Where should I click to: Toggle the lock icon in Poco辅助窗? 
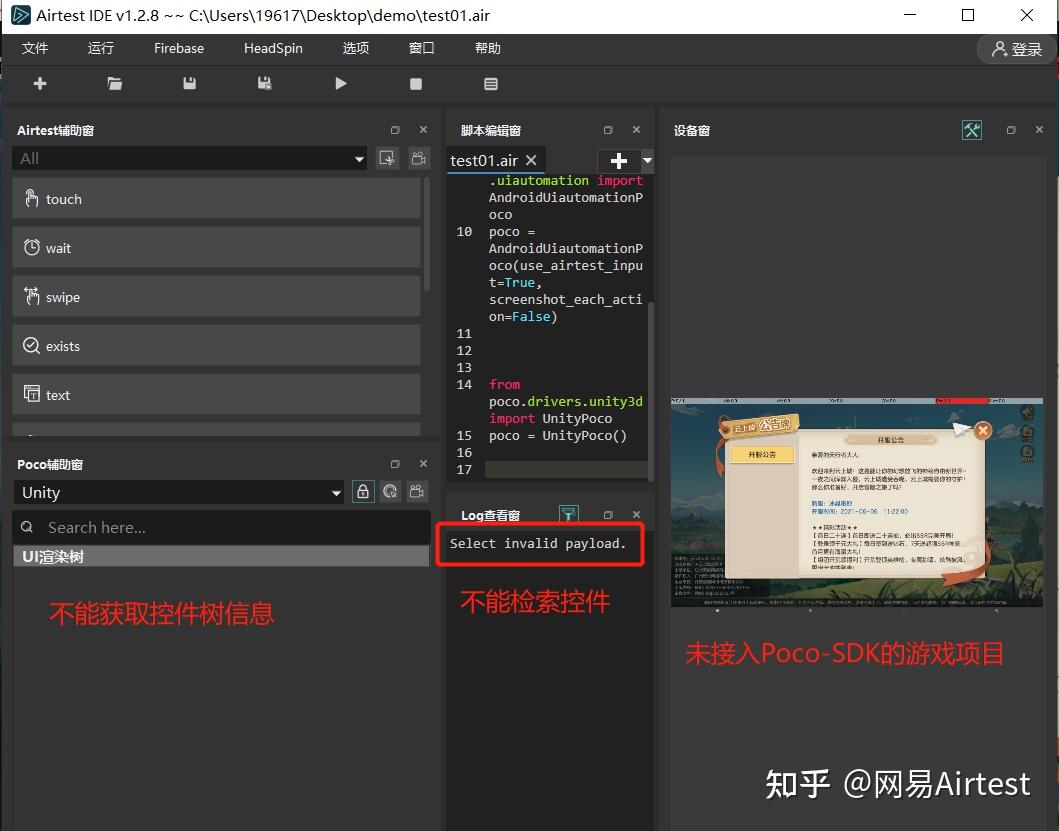coord(363,491)
